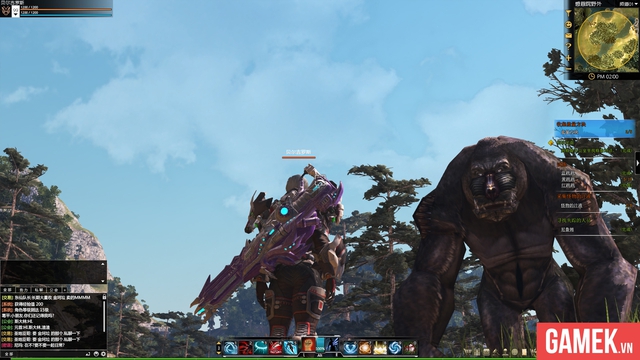640x360 pixels.
Task: Expand more chat tabs arrow
Action: (64, 290)
